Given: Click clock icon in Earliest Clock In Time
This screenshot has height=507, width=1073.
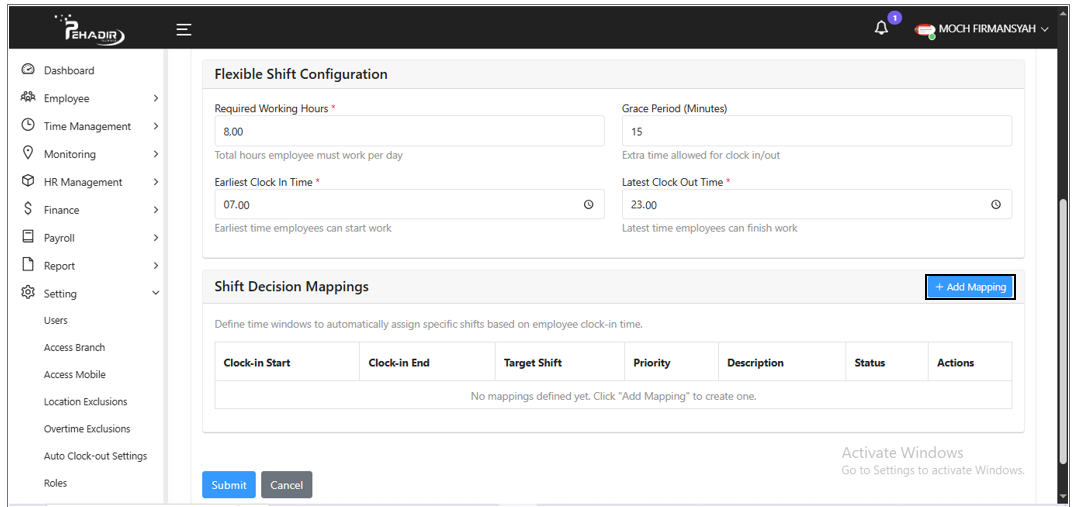Looking at the screenshot, I should pyautogui.click(x=588, y=205).
